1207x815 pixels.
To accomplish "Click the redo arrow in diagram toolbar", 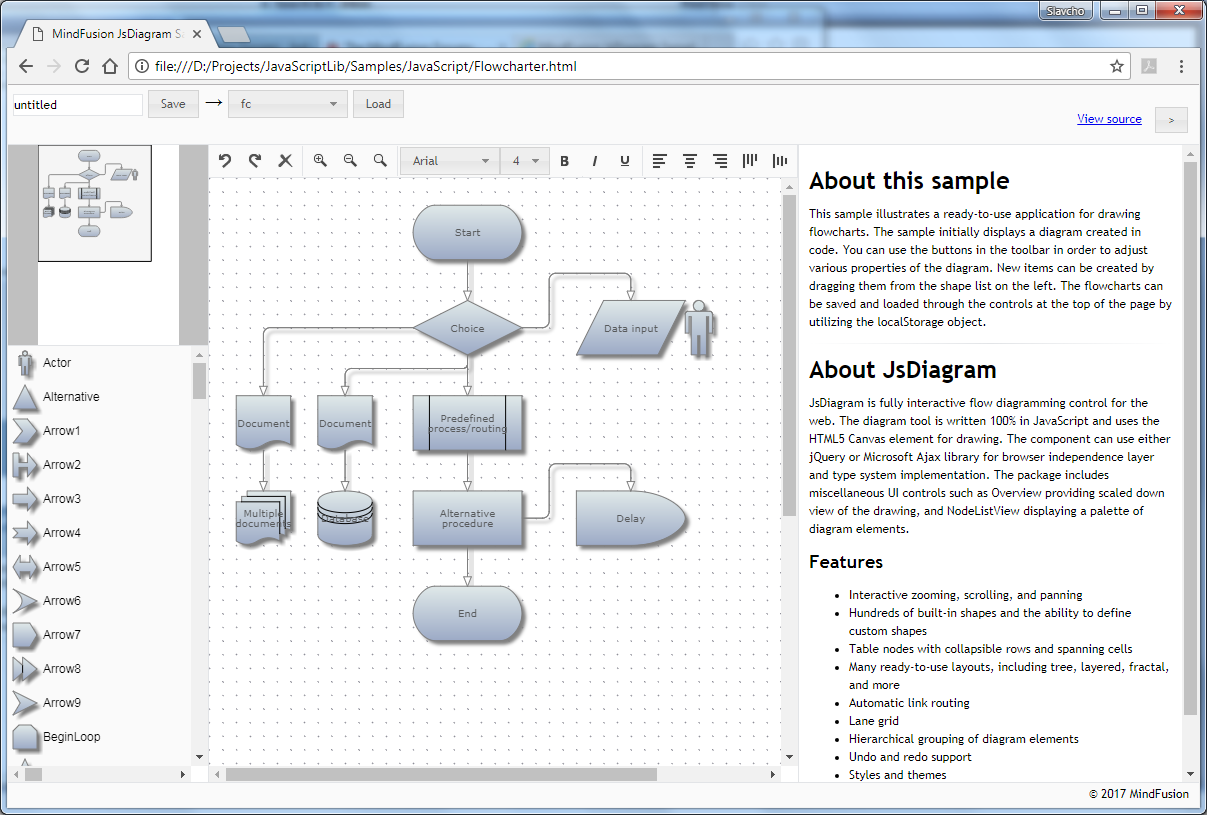I will pyautogui.click(x=255, y=160).
